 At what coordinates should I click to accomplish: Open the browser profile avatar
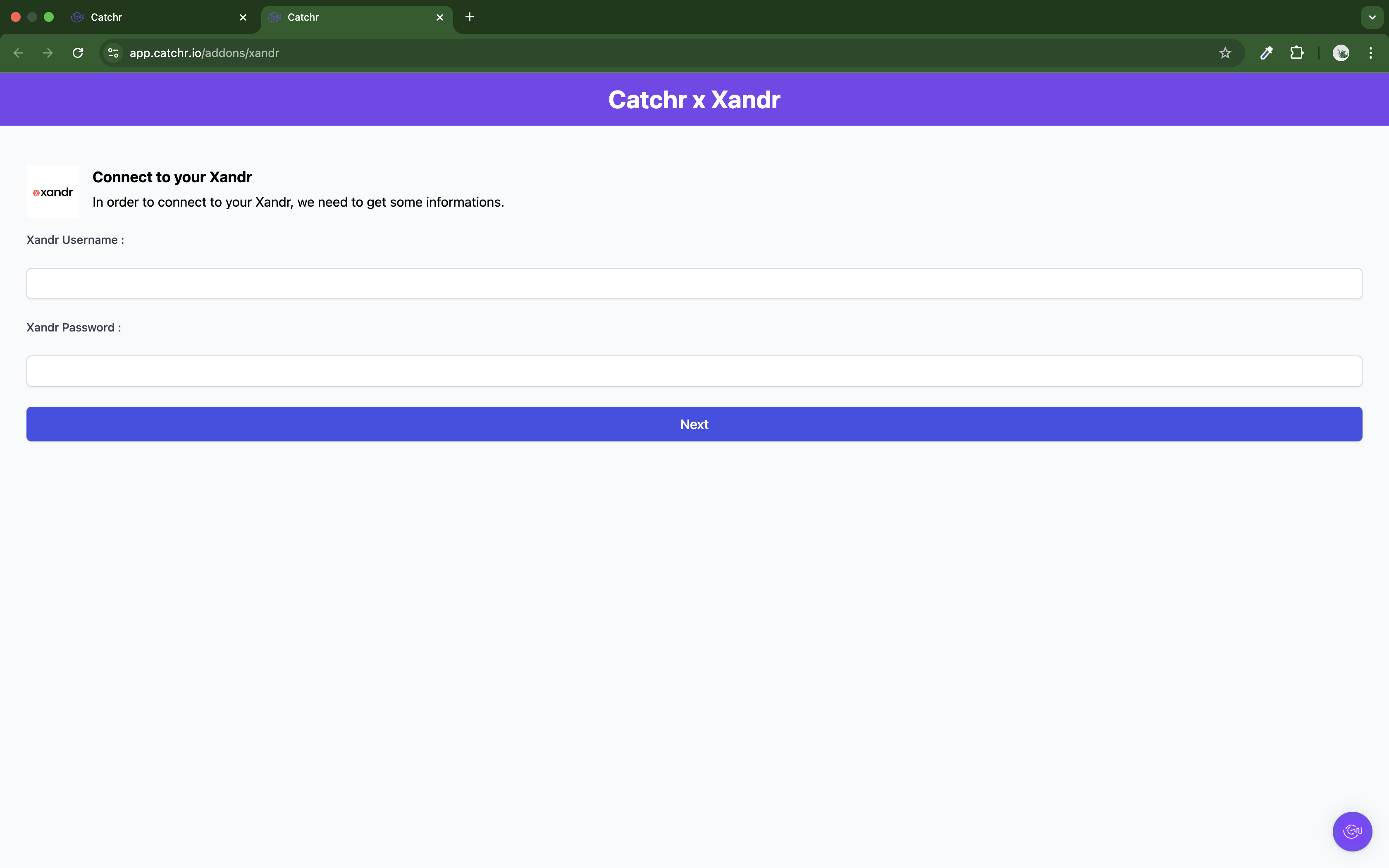(1341, 53)
